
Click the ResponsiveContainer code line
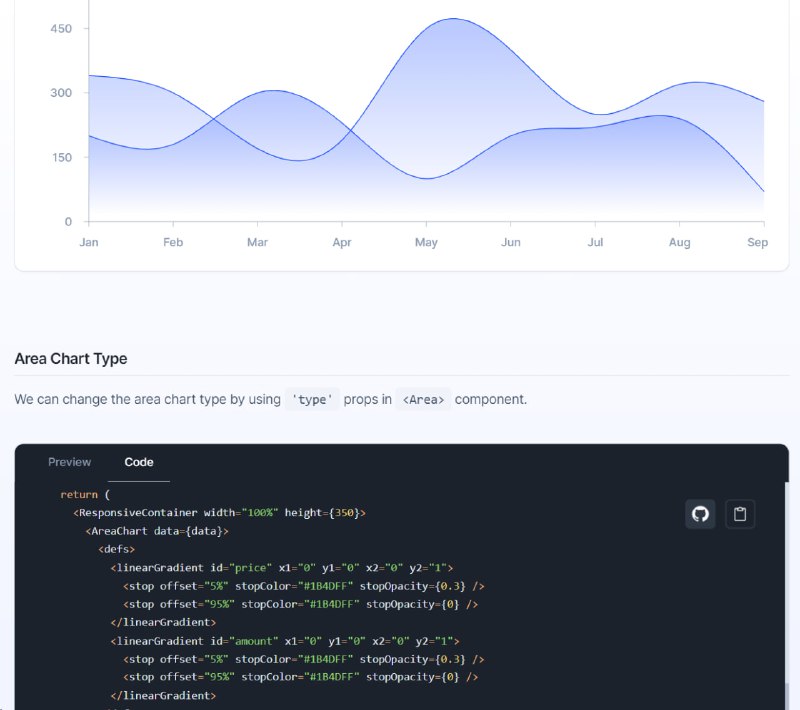tap(219, 513)
